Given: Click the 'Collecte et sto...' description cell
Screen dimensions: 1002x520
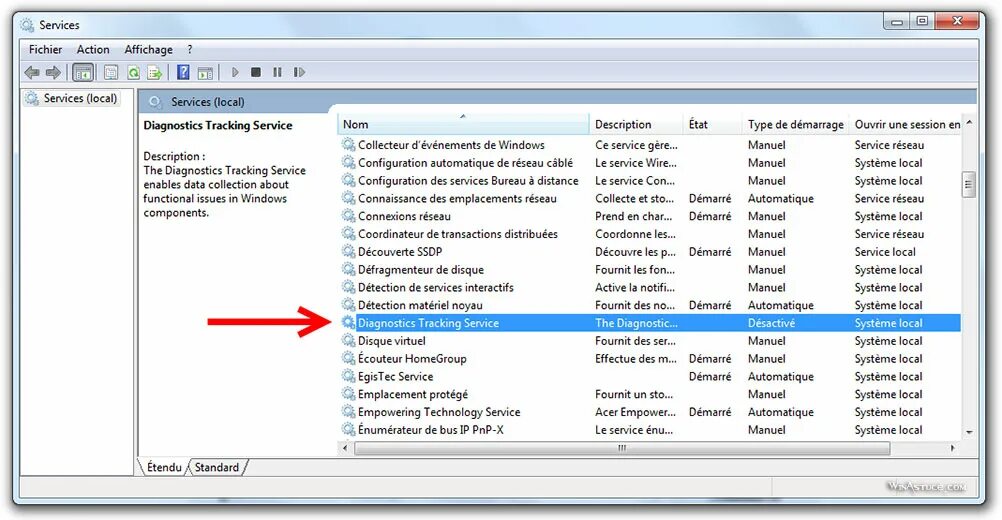Looking at the screenshot, I should pyautogui.click(x=634, y=198).
